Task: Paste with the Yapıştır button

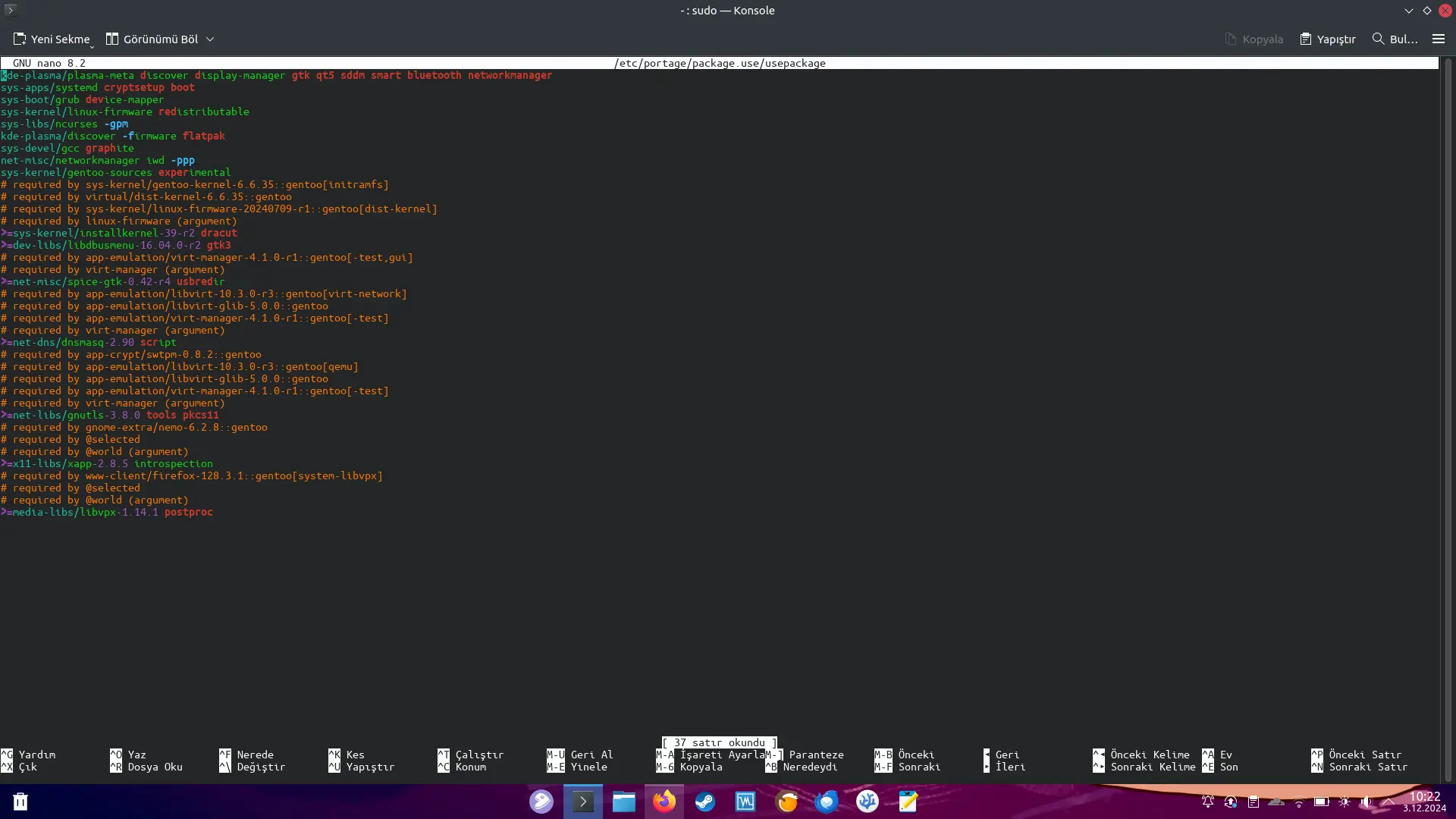Action: click(1327, 39)
